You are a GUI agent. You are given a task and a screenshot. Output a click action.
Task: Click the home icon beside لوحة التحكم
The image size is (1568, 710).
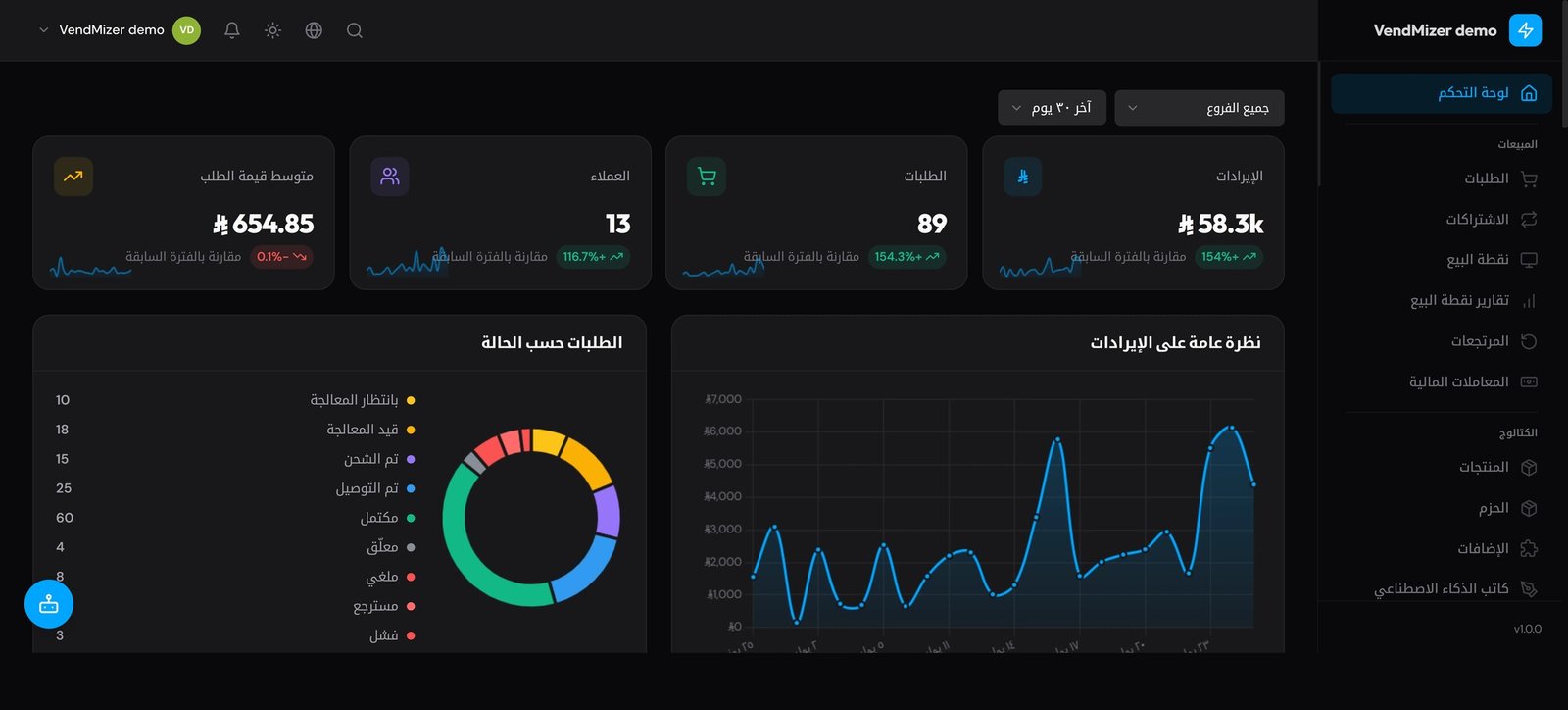click(1529, 93)
